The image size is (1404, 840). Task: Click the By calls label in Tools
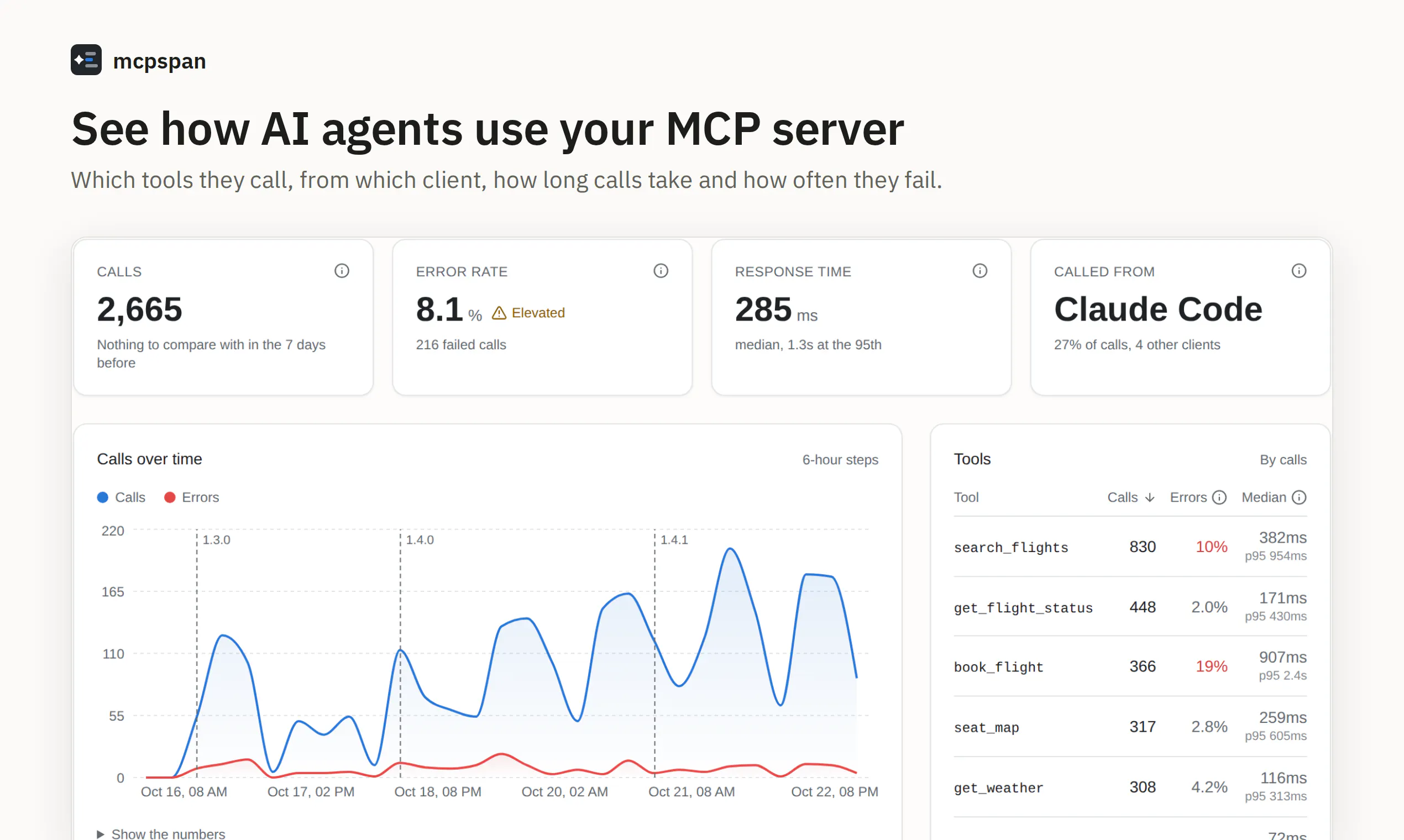pos(1283,460)
